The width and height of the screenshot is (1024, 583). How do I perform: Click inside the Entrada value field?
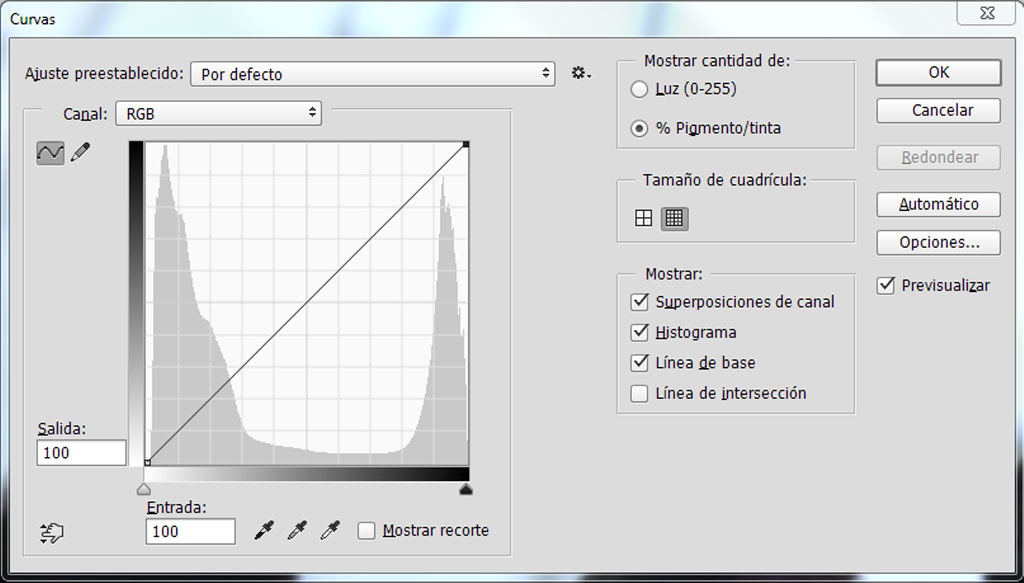pos(191,531)
